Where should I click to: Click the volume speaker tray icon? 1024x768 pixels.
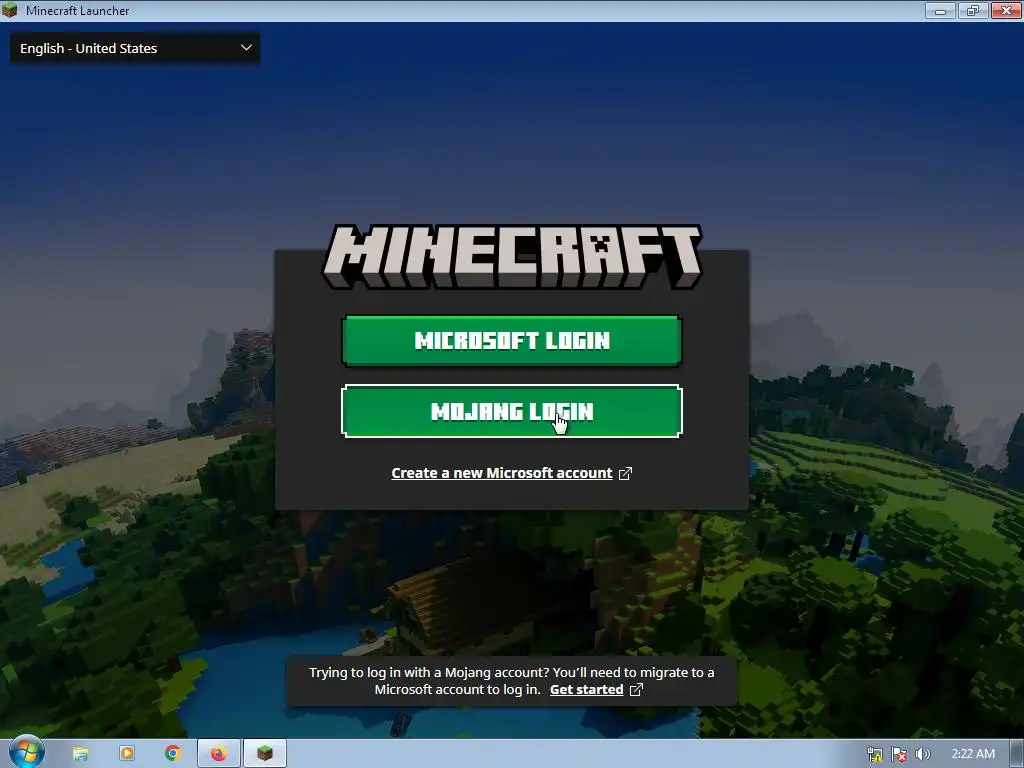pyautogui.click(x=923, y=754)
